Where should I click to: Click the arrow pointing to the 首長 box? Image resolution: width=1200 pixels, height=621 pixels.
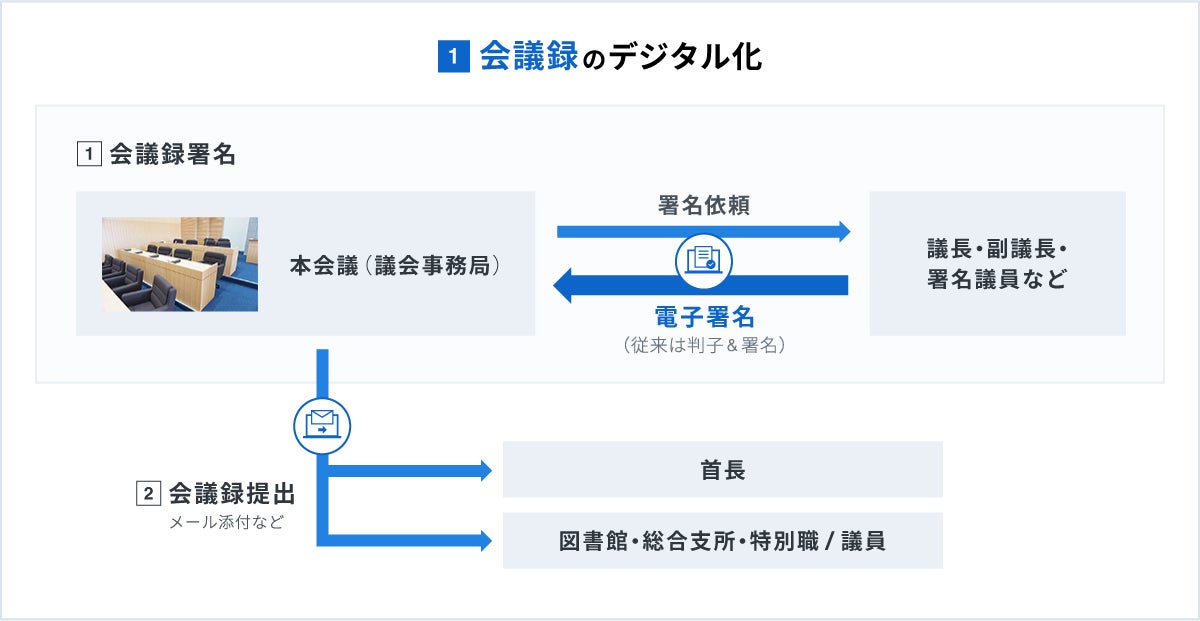click(x=410, y=470)
